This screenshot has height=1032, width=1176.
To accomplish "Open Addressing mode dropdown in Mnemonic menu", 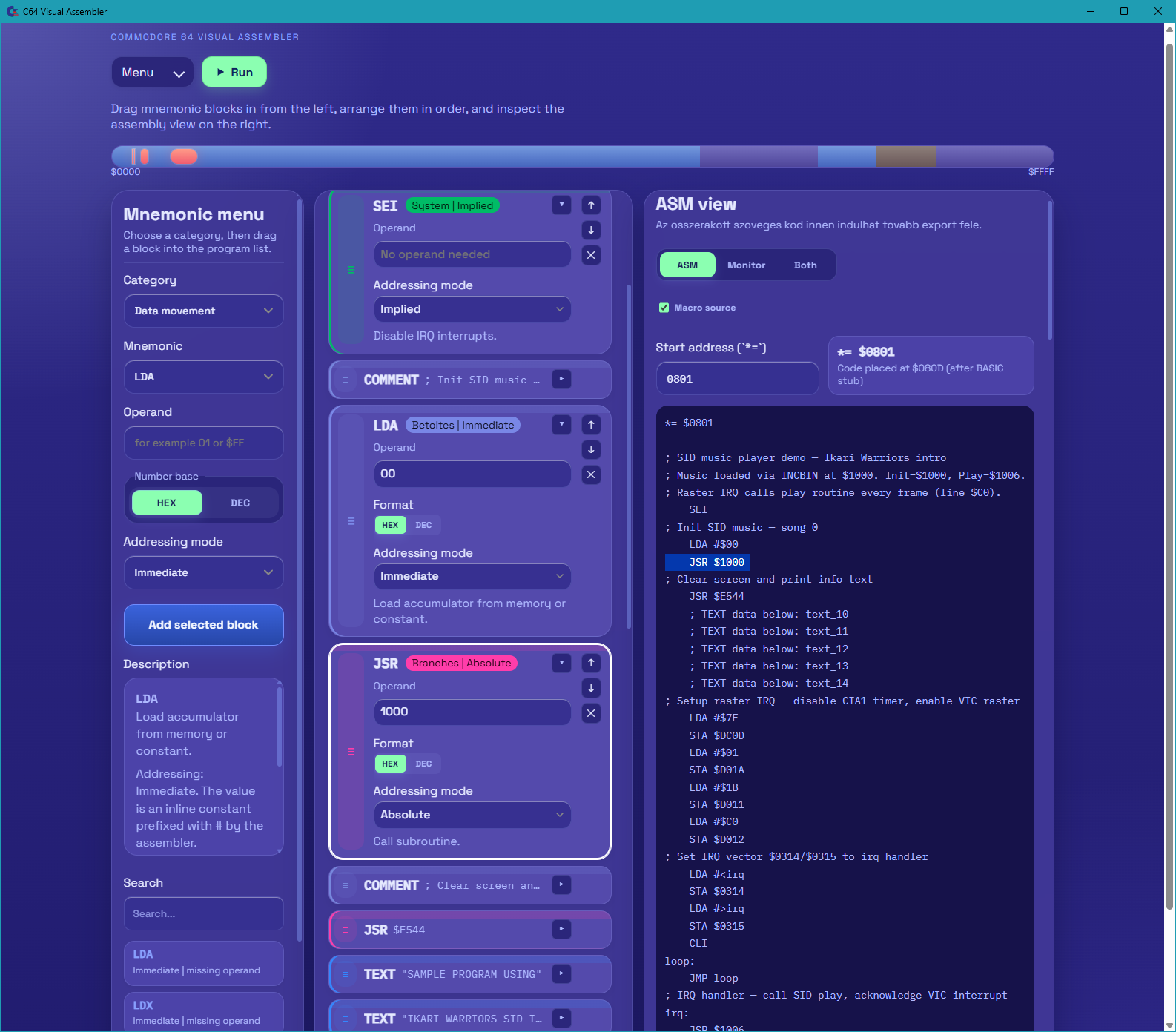I will [204, 572].
